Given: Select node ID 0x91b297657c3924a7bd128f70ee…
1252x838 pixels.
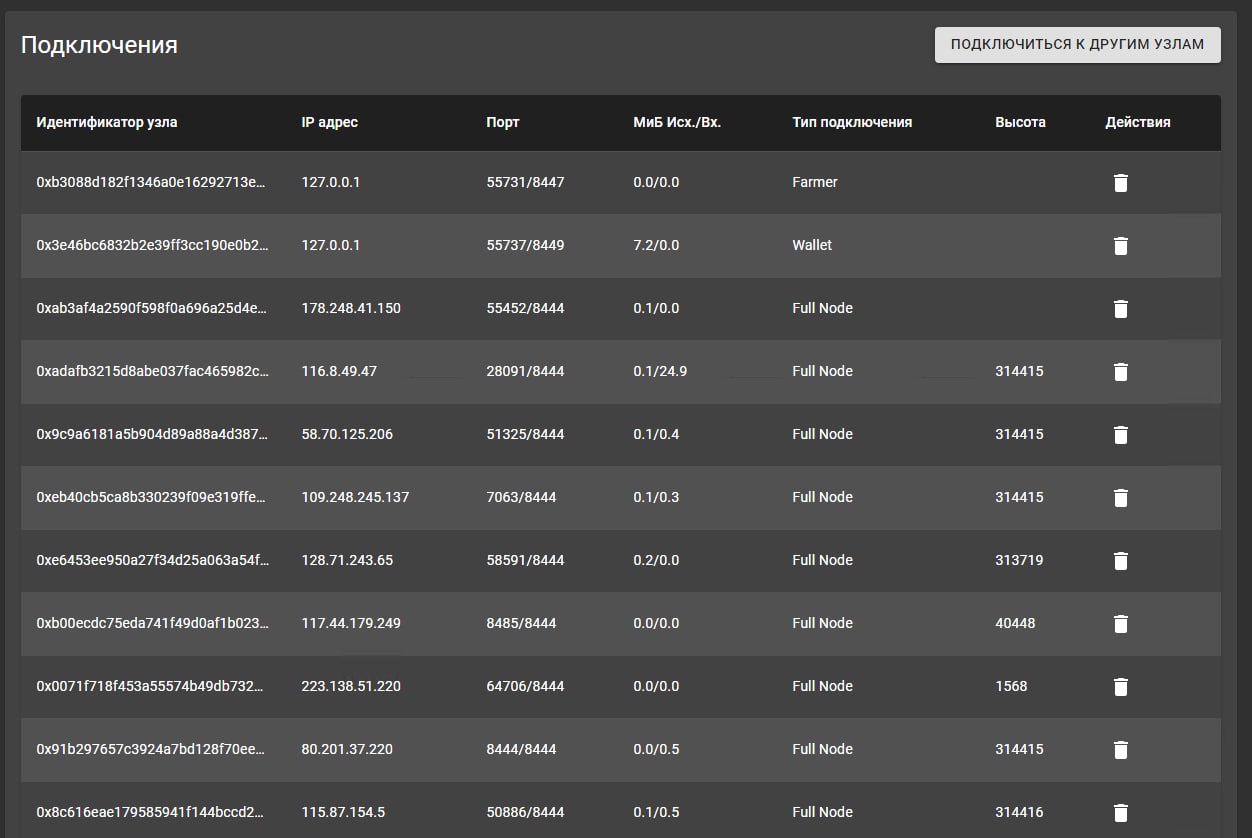Looking at the screenshot, I should pyautogui.click(x=152, y=749).
